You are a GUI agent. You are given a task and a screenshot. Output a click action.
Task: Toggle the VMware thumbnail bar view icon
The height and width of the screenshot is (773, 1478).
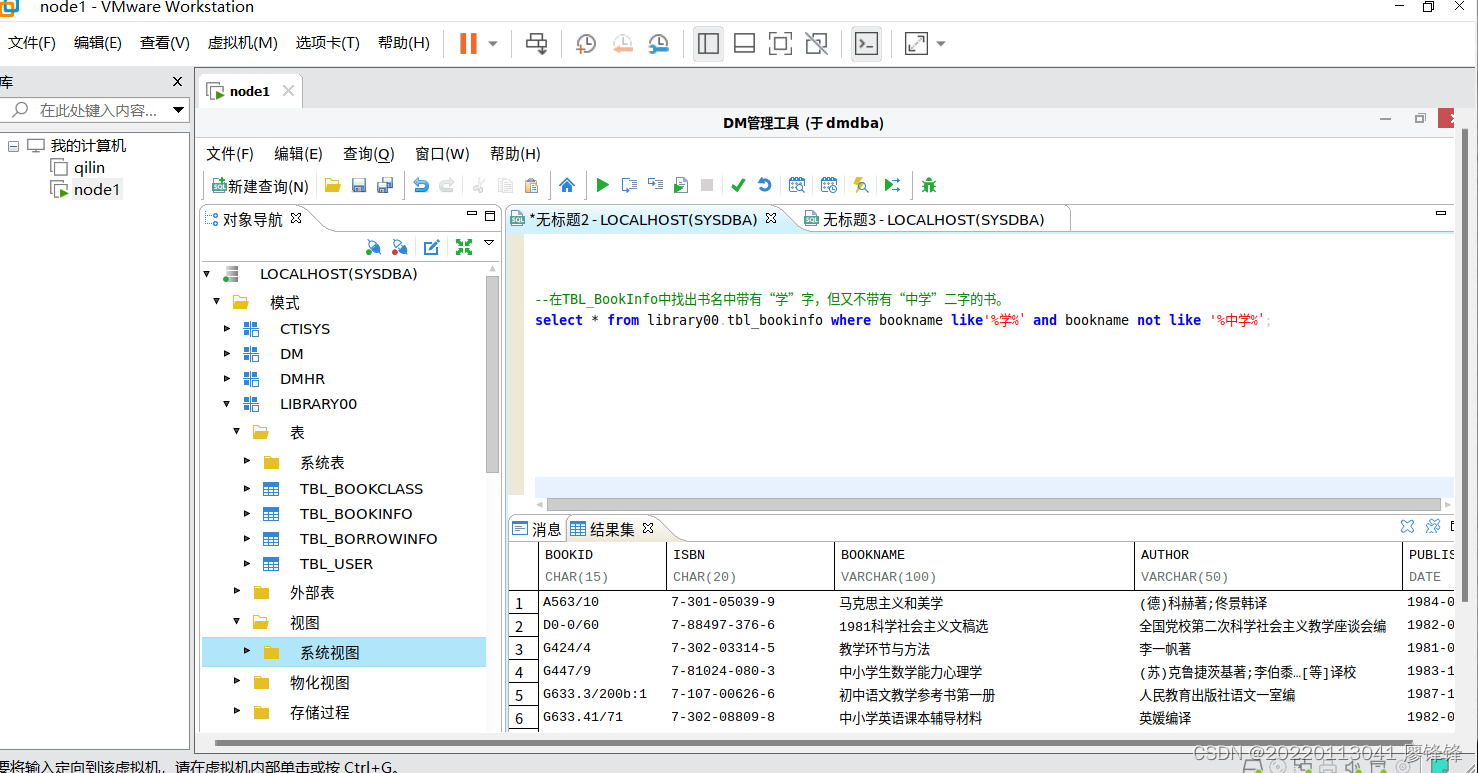tap(744, 44)
